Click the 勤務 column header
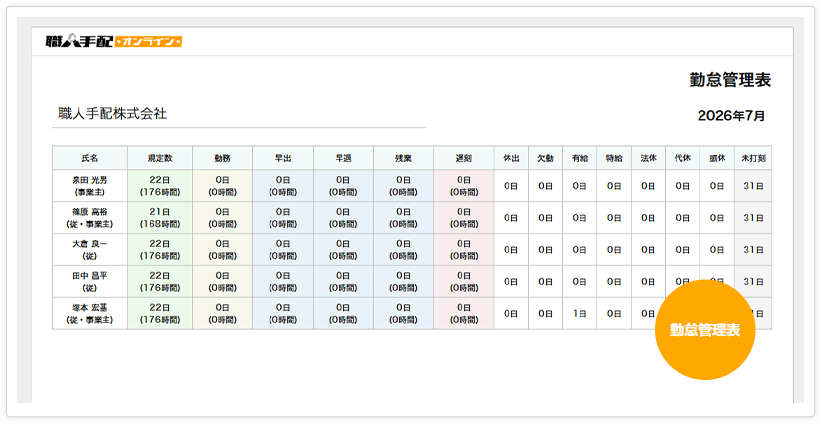 pos(222,158)
